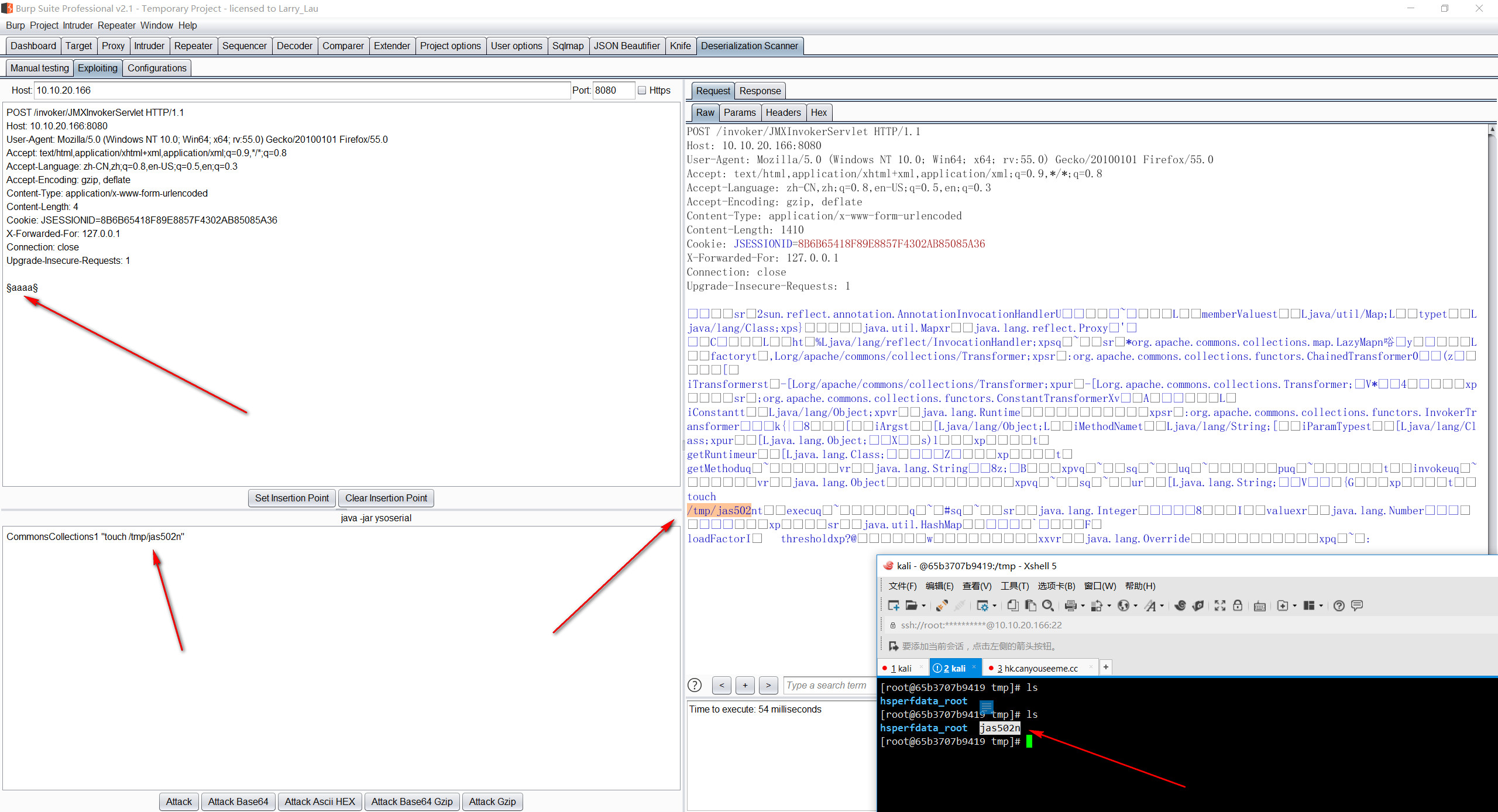This screenshot has width=1498, height=812.
Task: Open the Xshell 文件(F) menu
Action: click(x=903, y=586)
